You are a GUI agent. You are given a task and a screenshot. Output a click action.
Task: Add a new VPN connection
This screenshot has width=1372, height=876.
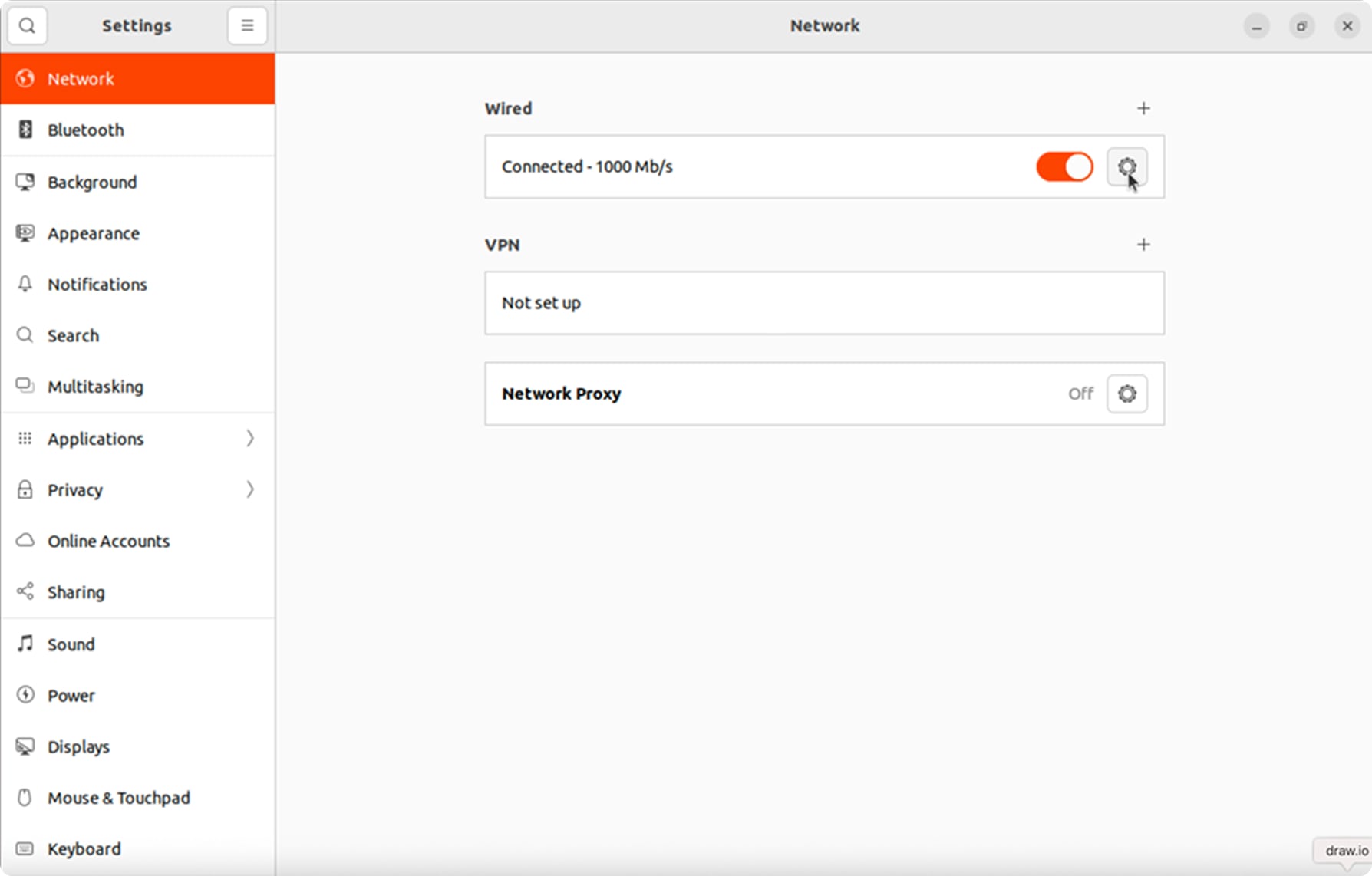pos(1143,245)
